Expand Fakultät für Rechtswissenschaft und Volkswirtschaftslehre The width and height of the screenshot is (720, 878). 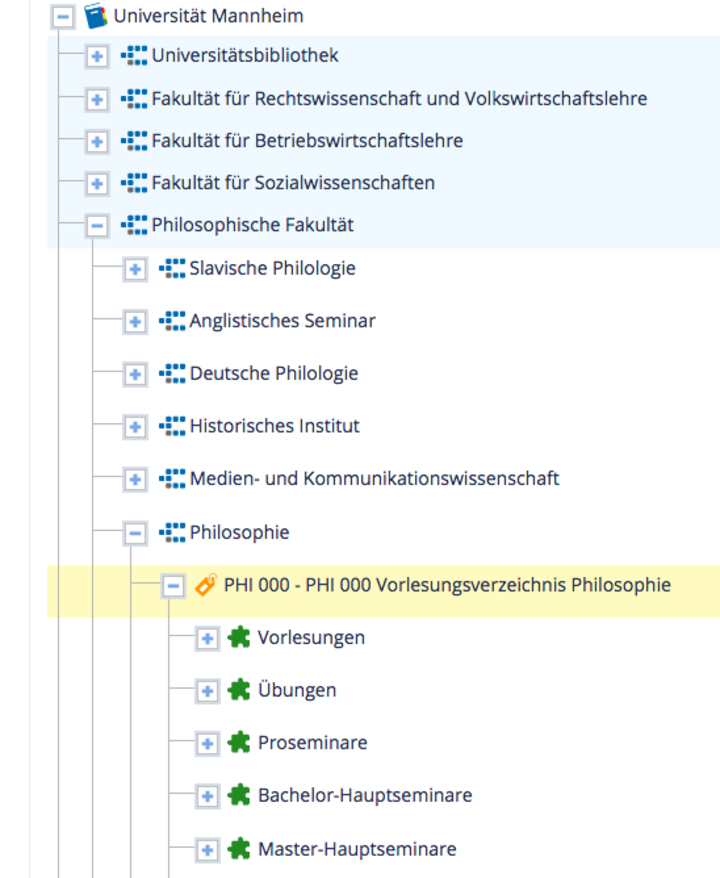click(x=97, y=100)
